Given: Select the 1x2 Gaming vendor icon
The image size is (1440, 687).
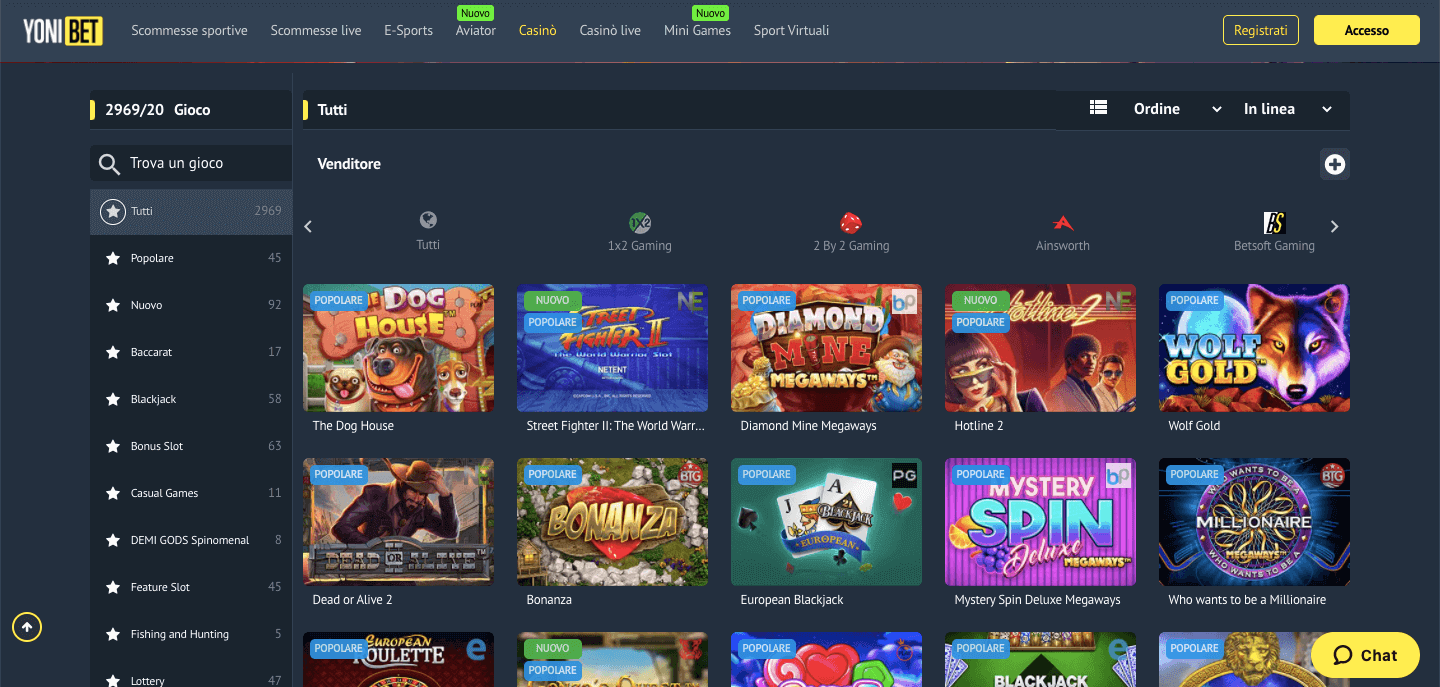Looking at the screenshot, I should tap(639, 222).
